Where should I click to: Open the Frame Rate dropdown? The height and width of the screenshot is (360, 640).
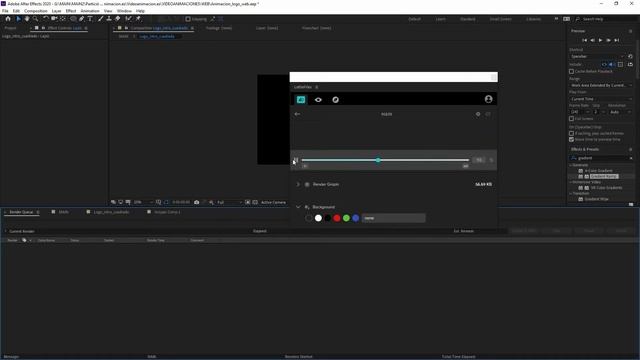580,112
